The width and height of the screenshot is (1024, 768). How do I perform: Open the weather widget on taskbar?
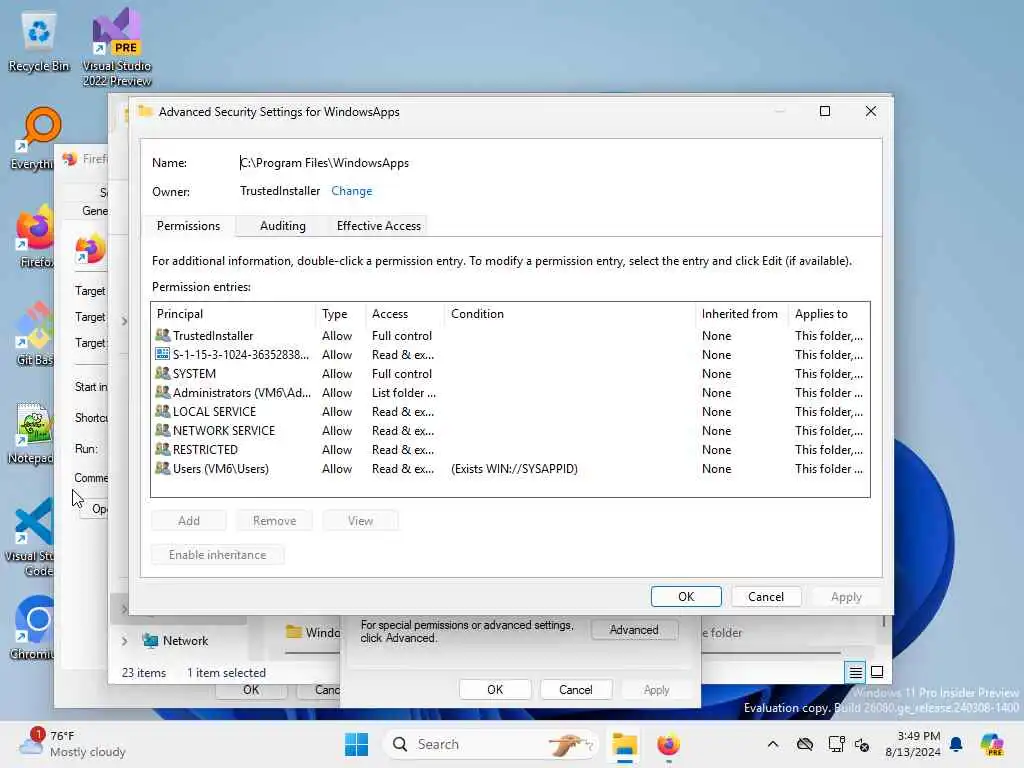[72, 744]
